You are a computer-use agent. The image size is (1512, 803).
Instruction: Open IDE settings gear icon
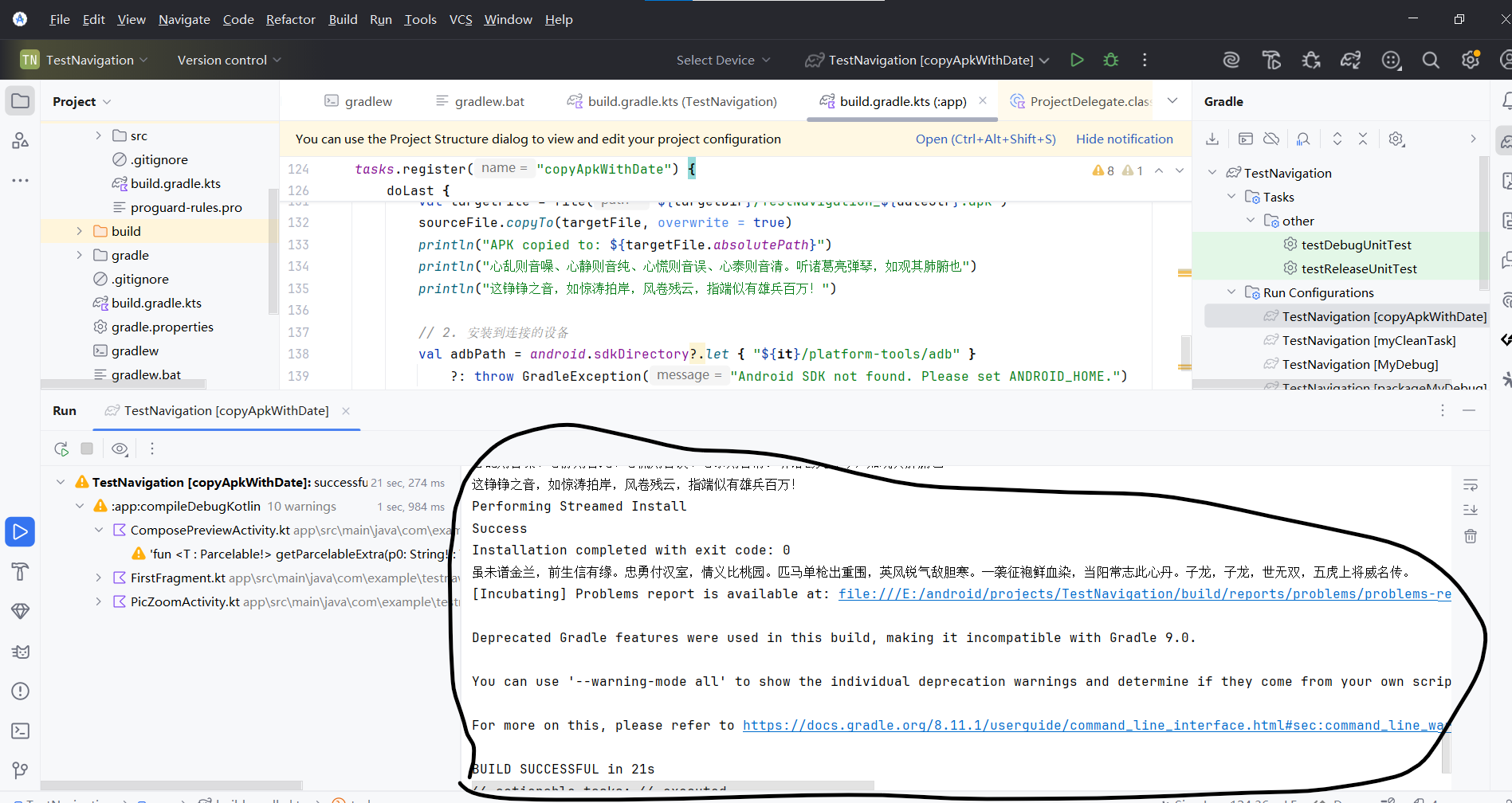(1471, 60)
